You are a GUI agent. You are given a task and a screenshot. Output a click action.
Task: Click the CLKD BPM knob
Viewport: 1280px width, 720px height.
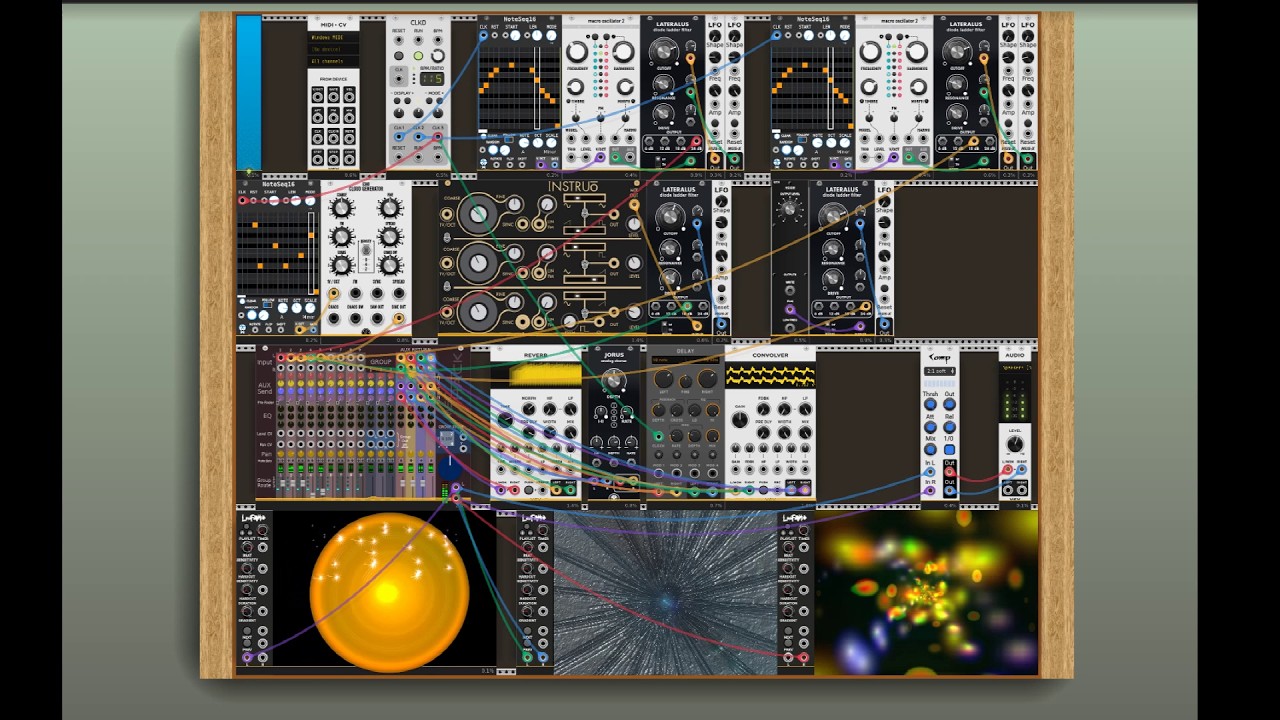pos(438,56)
